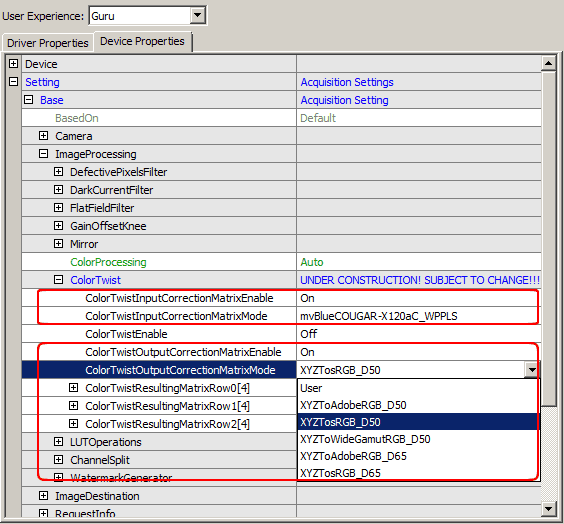Click the Default value of BasedOn
564x524 pixels.
point(318,118)
